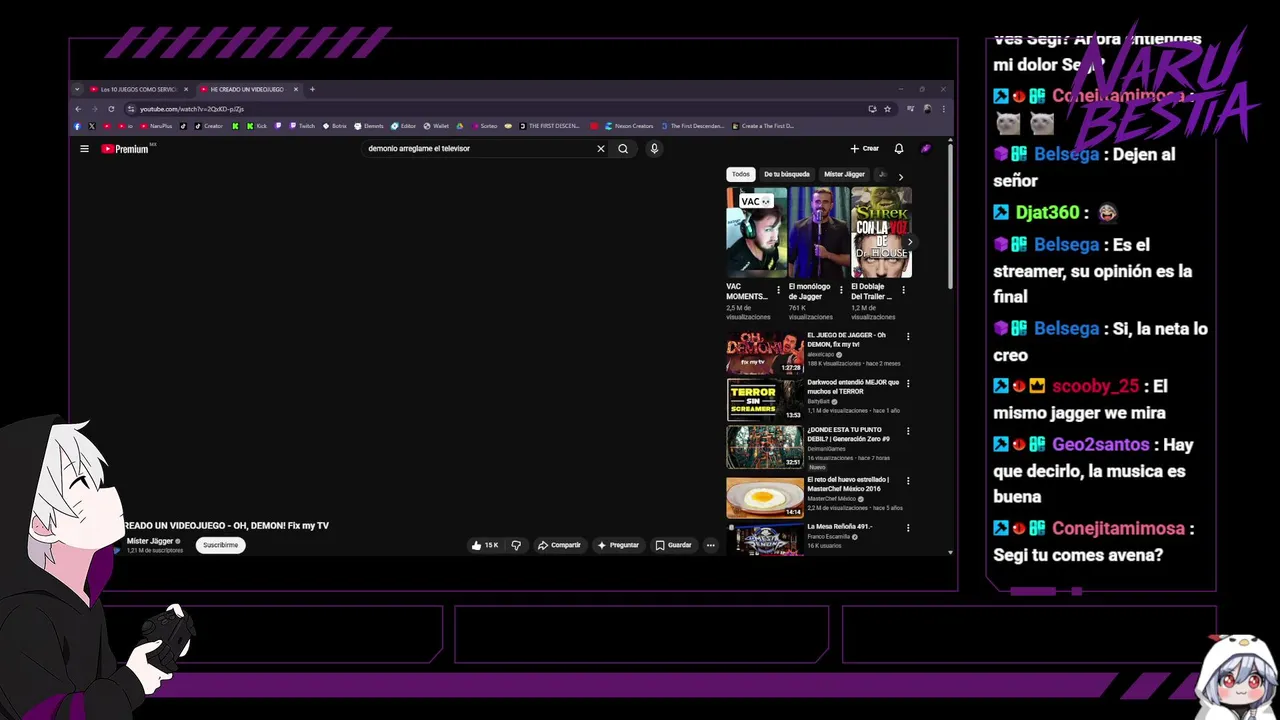Image resolution: width=1280 pixels, height=720 pixels.
Task: Expand filter chips with right arrow
Action: coord(900,177)
